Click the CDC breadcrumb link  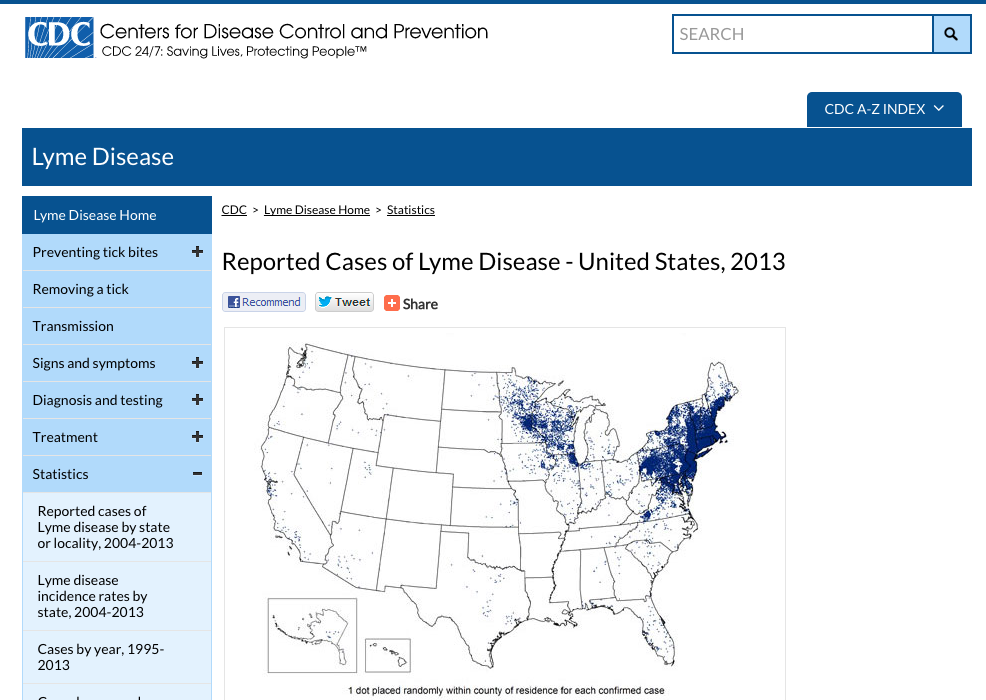[x=234, y=210]
